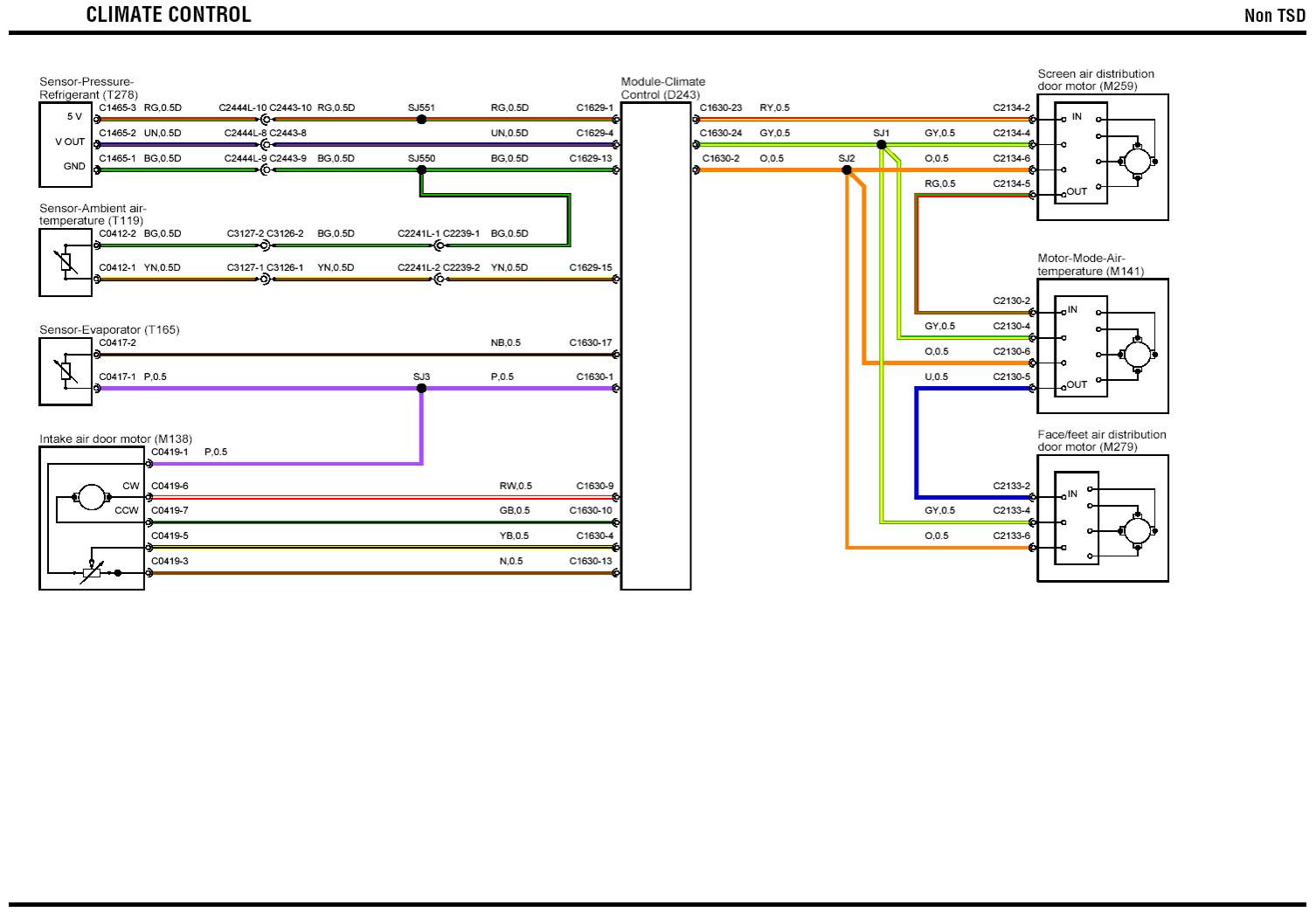
Task: Select the C0419-6 CW connector label
Action: coord(170,486)
